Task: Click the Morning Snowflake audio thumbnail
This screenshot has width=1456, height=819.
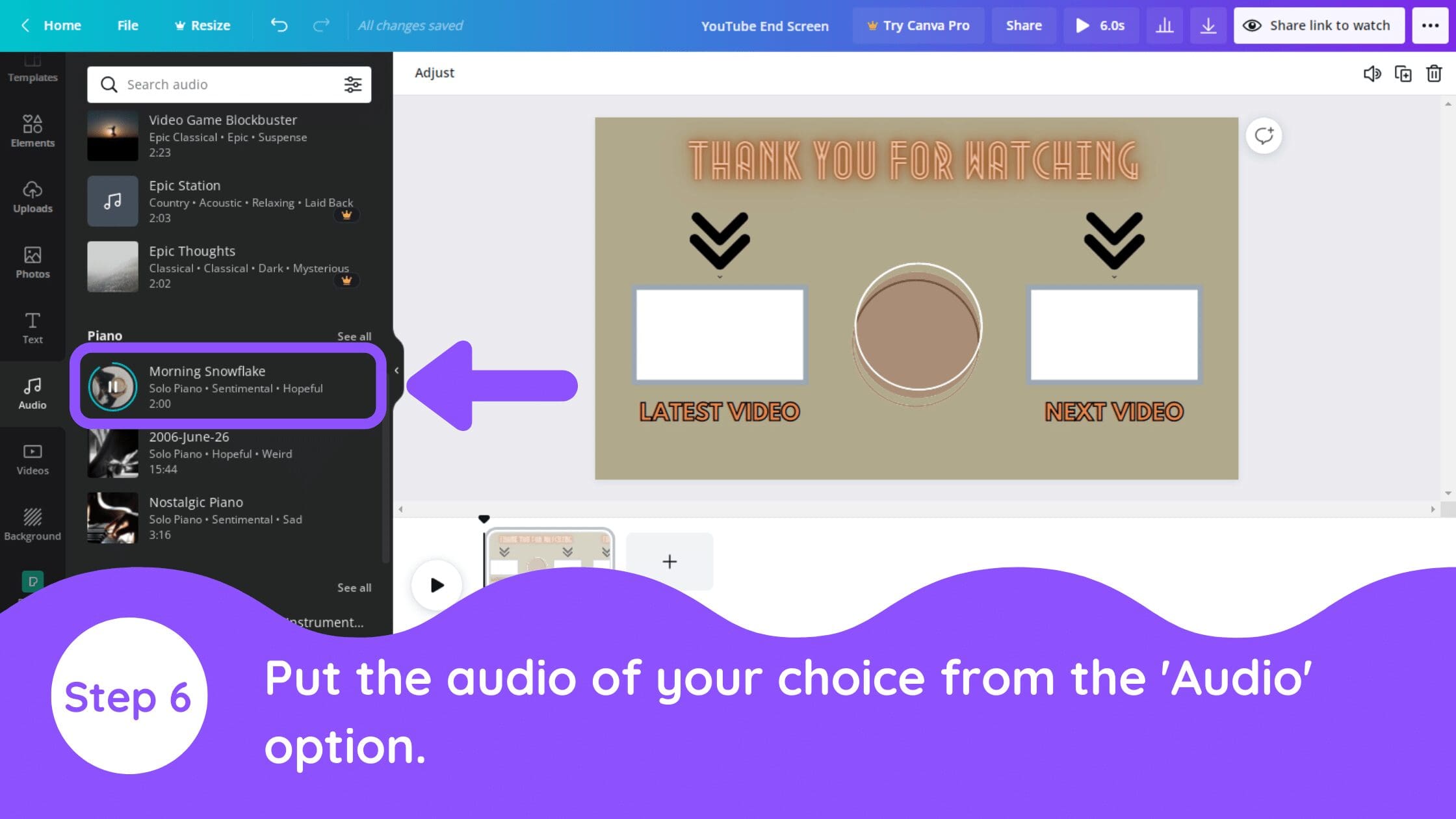Action: click(x=112, y=386)
